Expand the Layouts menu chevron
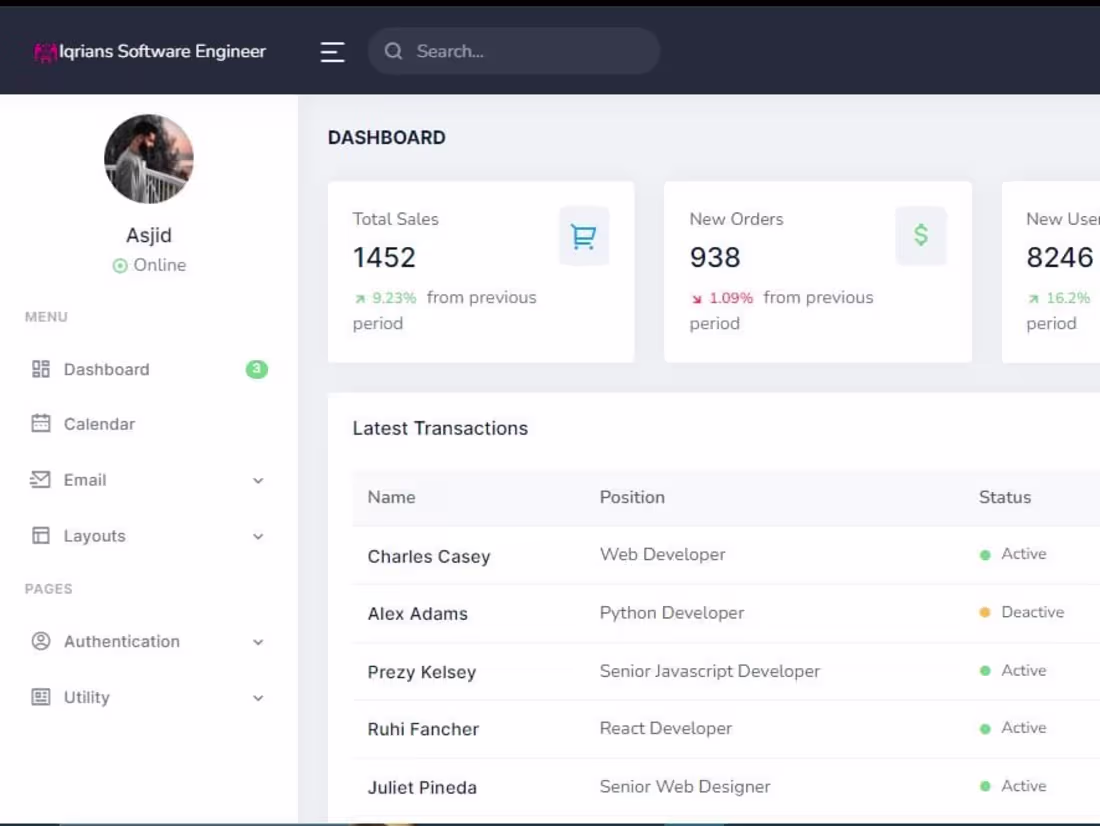1100x826 pixels. click(x=259, y=536)
